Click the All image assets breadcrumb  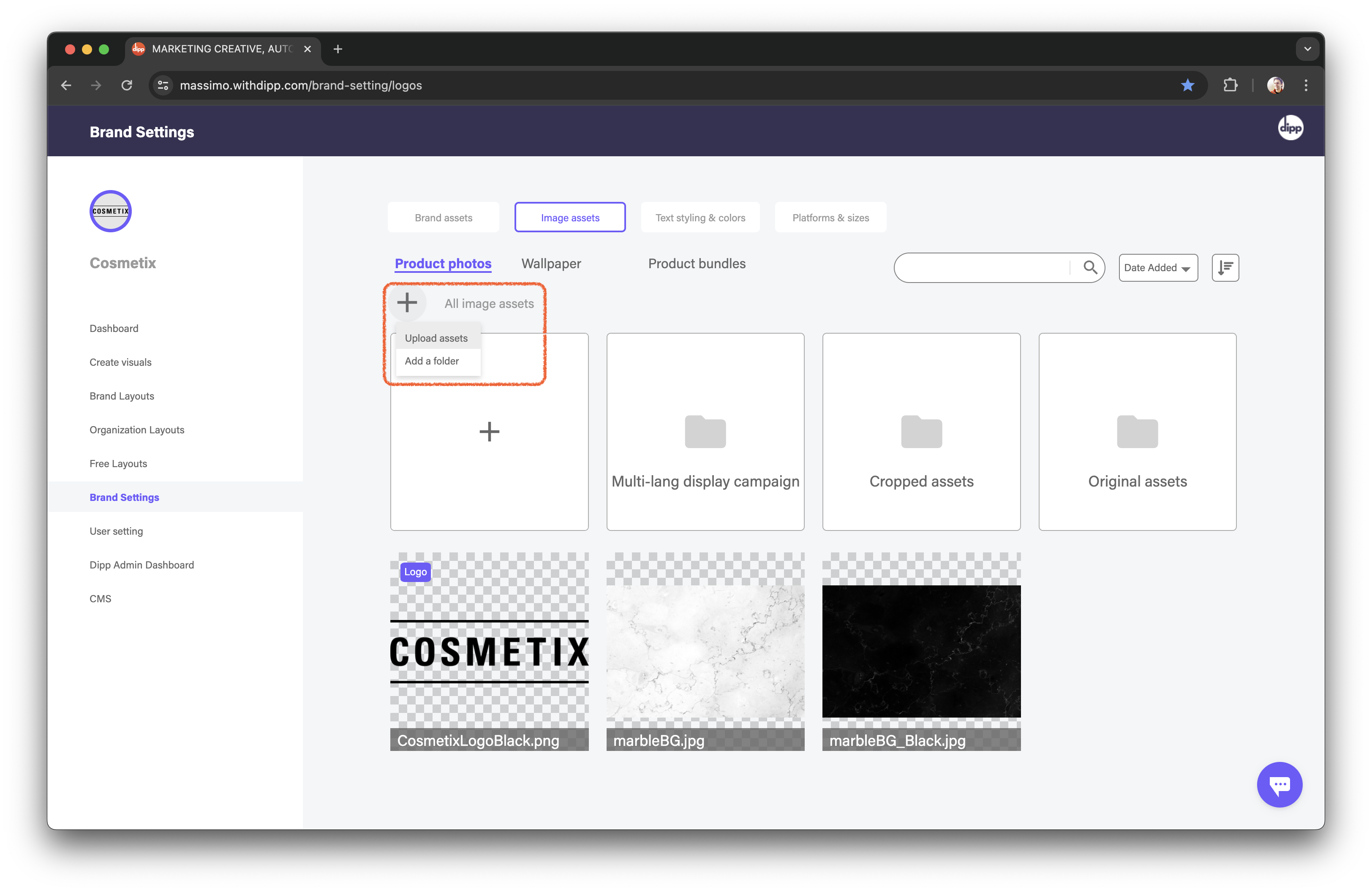click(489, 303)
